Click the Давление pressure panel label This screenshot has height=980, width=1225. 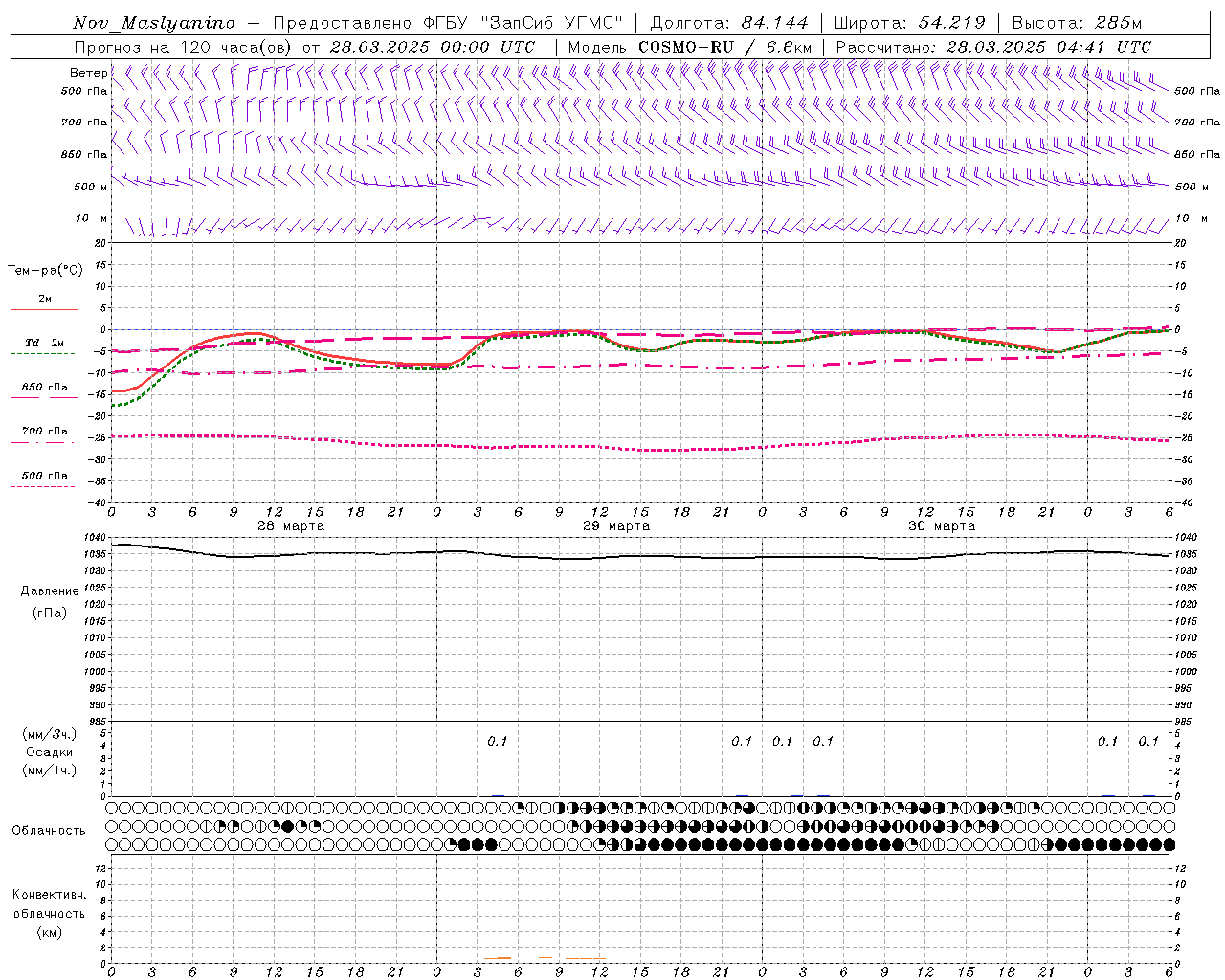pyautogui.click(x=50, y=591)
